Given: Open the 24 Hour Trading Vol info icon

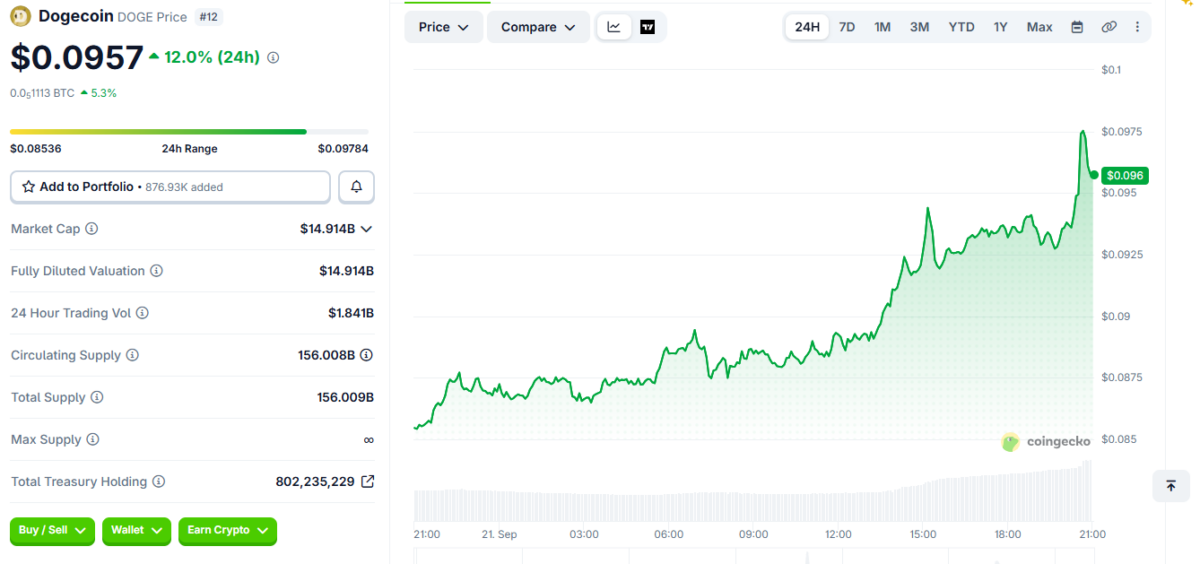Looking at the screenshot, I should pyautogui.click(x=142, y=313).
